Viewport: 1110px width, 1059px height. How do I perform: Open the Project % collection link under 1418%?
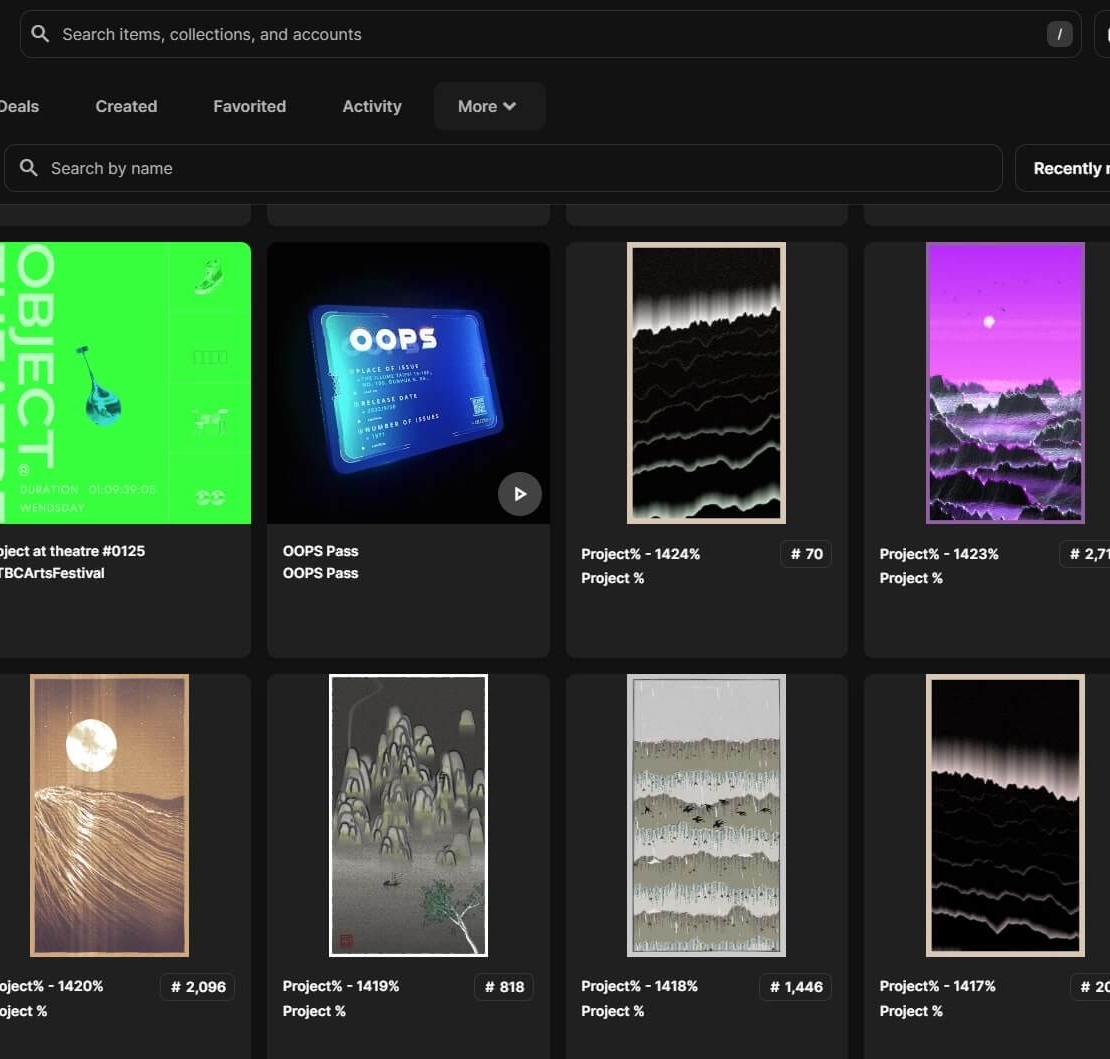click(x=612, y=1011)
